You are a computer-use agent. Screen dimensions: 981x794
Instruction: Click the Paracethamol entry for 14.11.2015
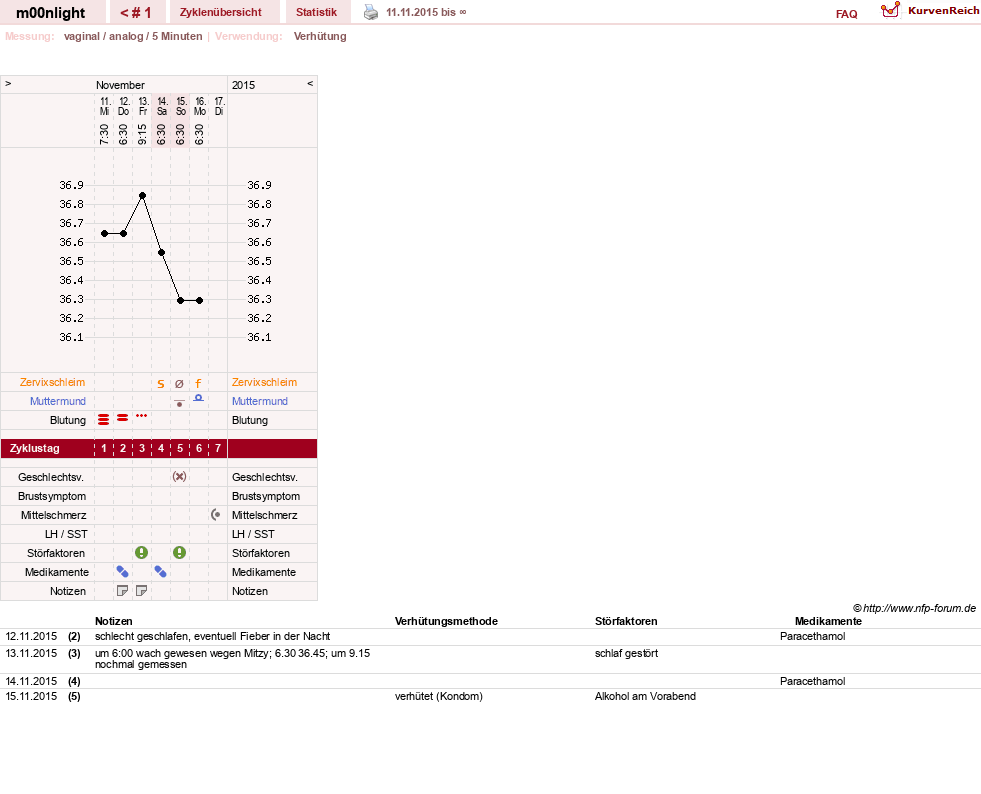click(812, 681)
